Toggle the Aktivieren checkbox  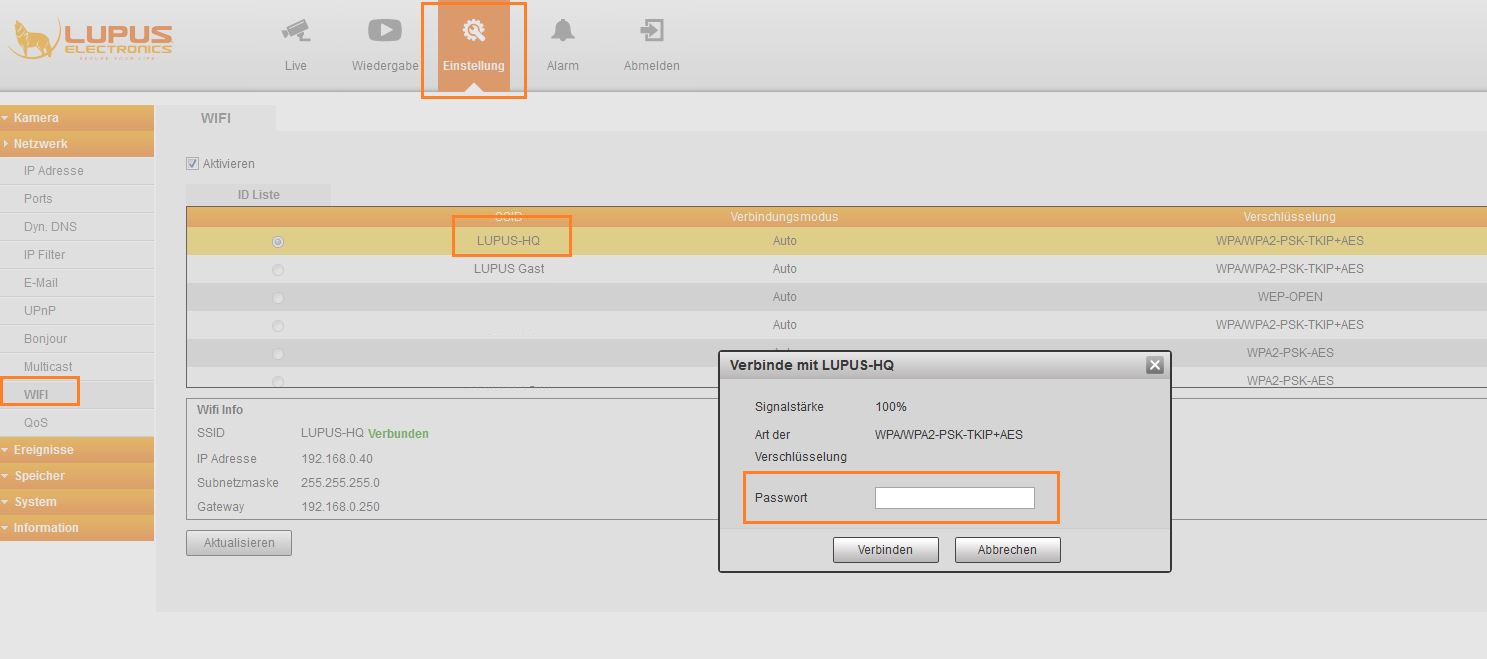(x=192, y=164)
